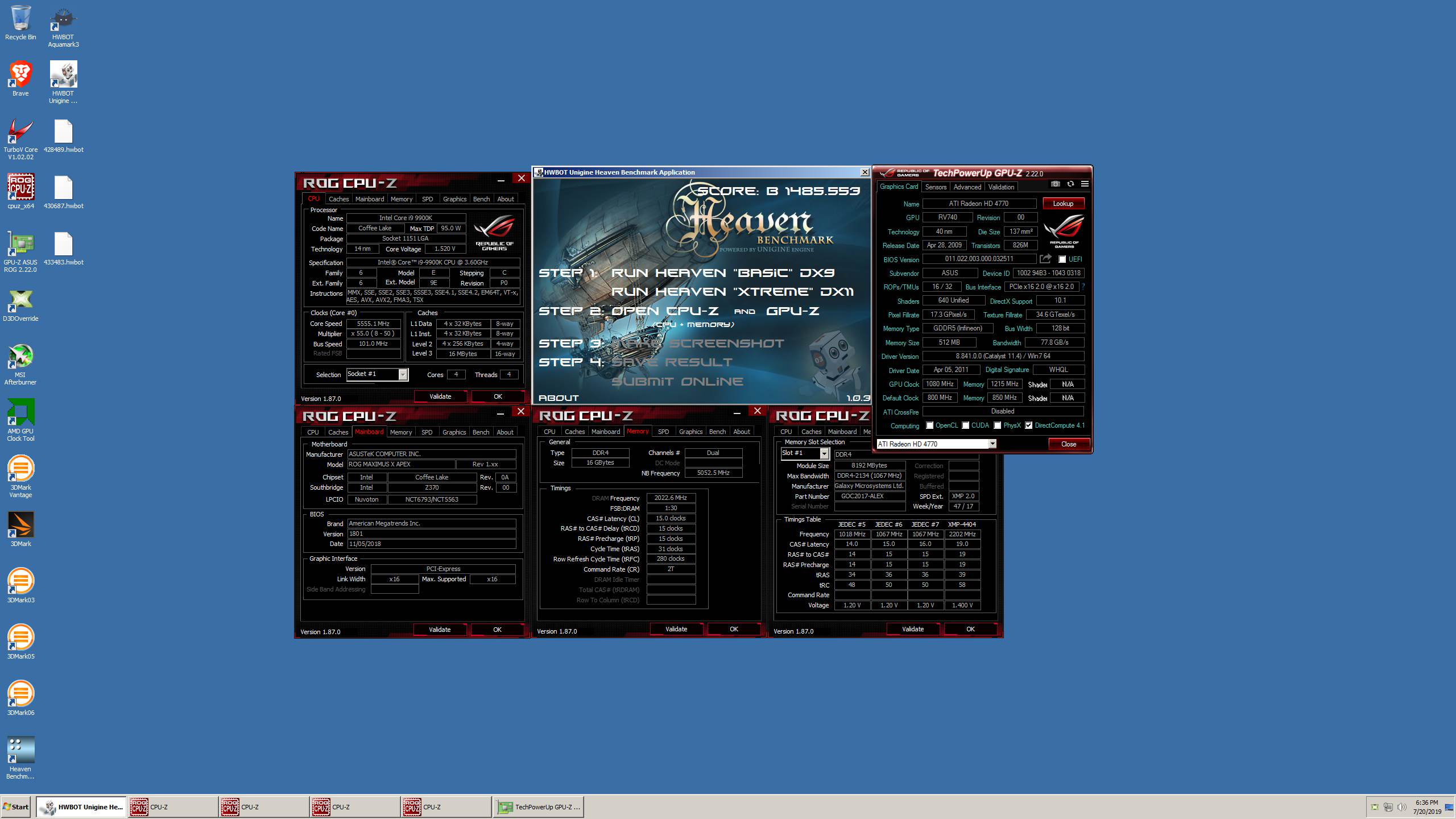Viewport: 1456px width, 819px height.
Task: Open the Brave browser desktop icon
Action: (20, 79)
